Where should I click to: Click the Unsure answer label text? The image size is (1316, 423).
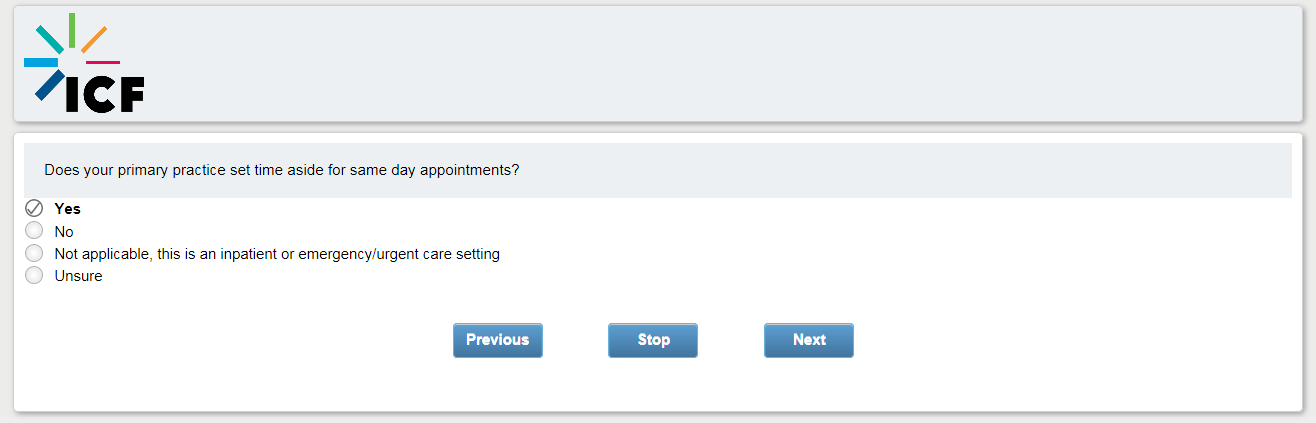tap(78, 276)
